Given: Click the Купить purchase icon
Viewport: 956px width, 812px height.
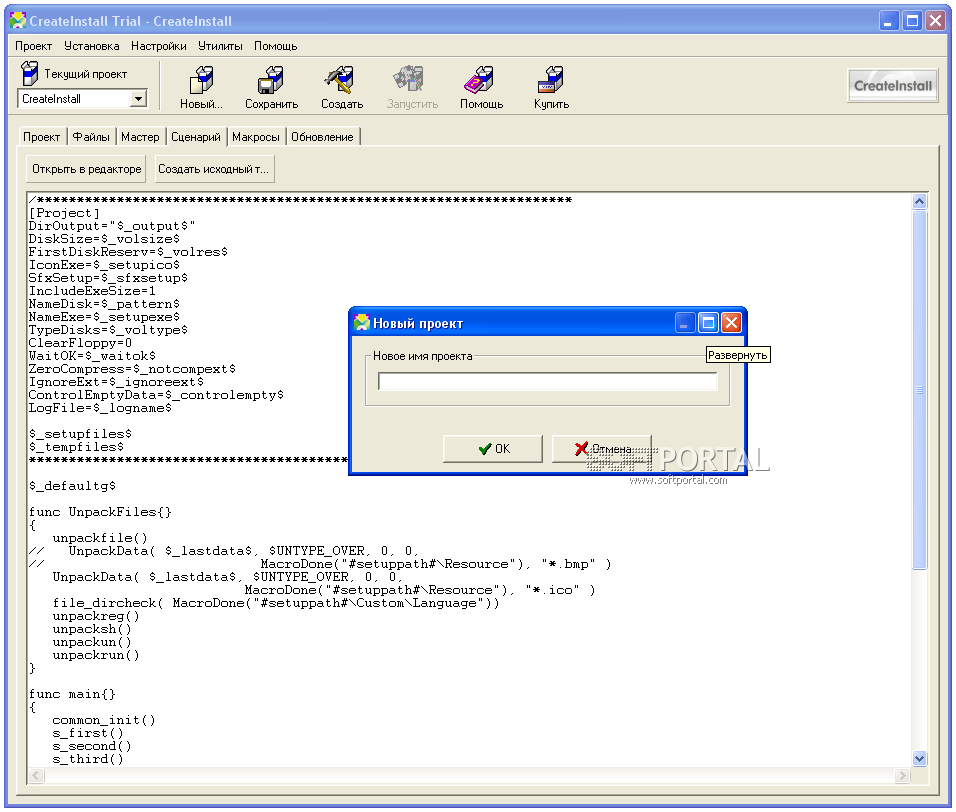Looking at the screenshot, I should pos(551,80).
